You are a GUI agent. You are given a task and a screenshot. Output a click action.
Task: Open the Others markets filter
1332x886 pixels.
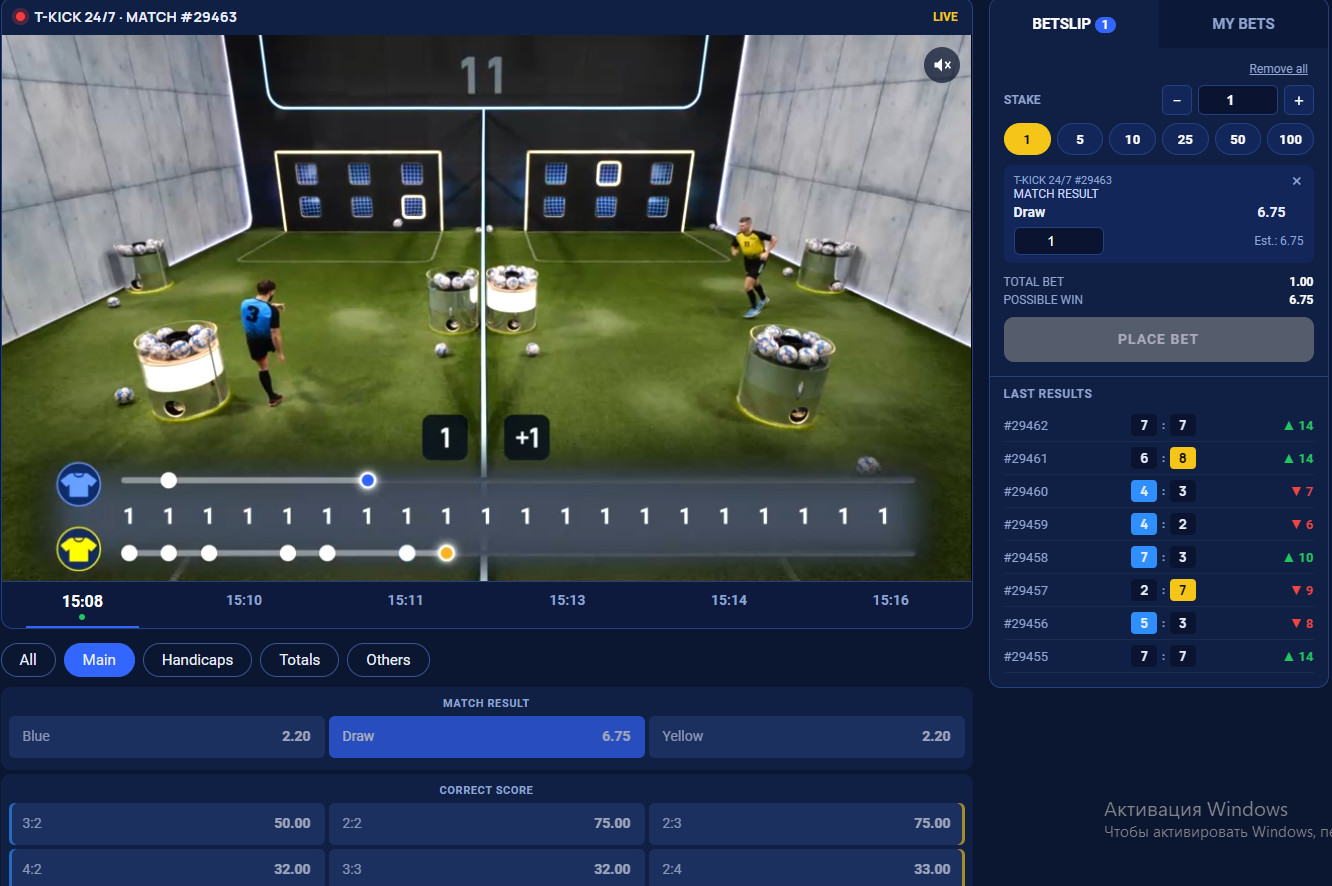[388, 660]
